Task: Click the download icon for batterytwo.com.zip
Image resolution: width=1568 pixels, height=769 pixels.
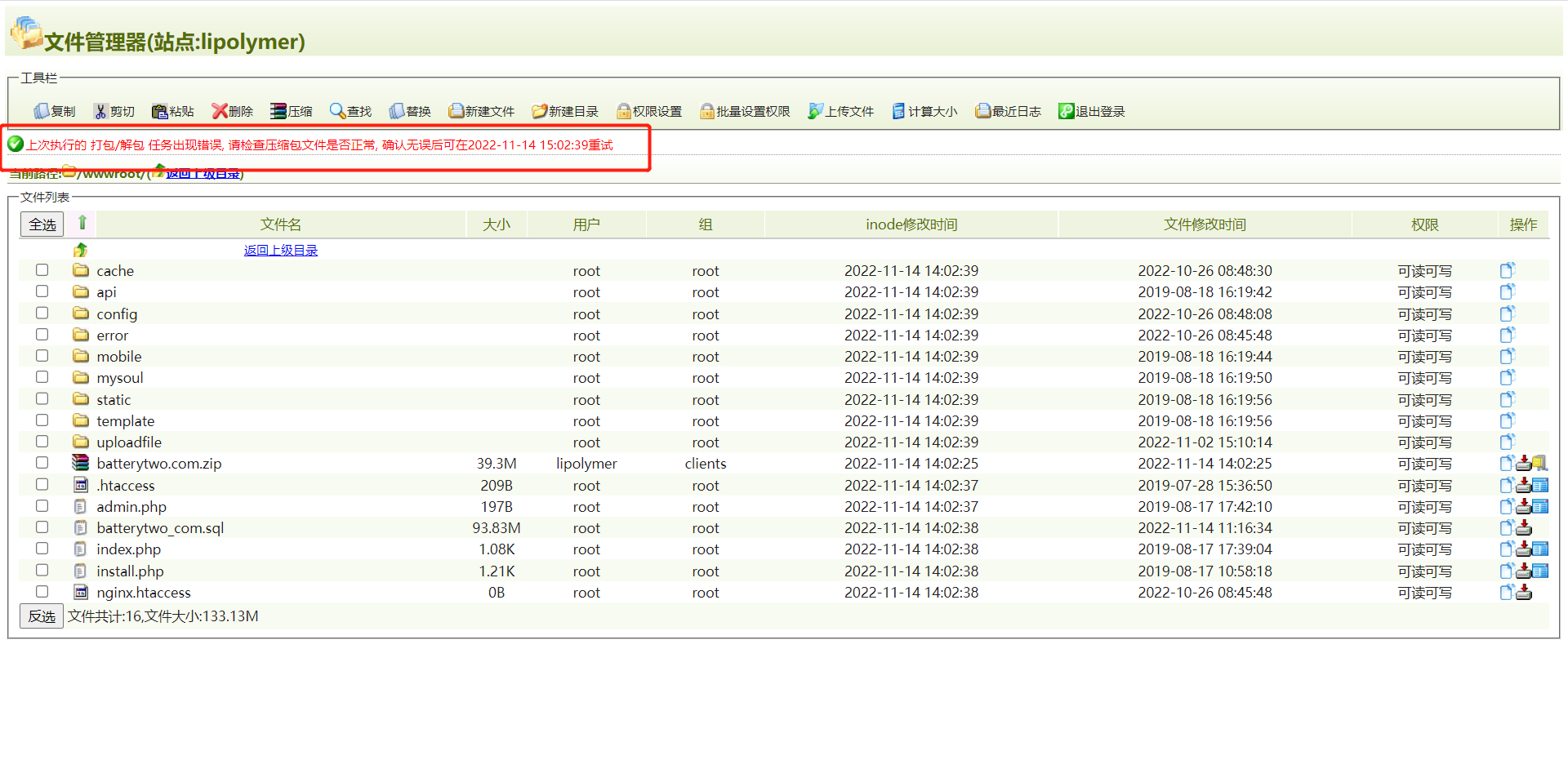Action: click(x=1524, y=464)
